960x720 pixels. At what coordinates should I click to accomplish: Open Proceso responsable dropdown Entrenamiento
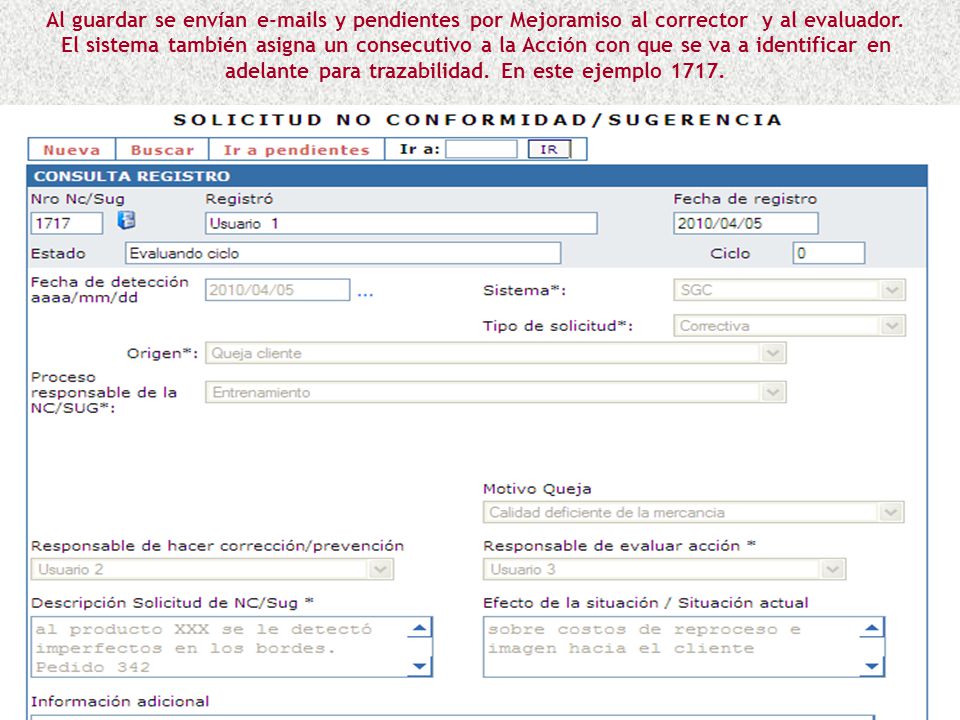pos(495,392)
